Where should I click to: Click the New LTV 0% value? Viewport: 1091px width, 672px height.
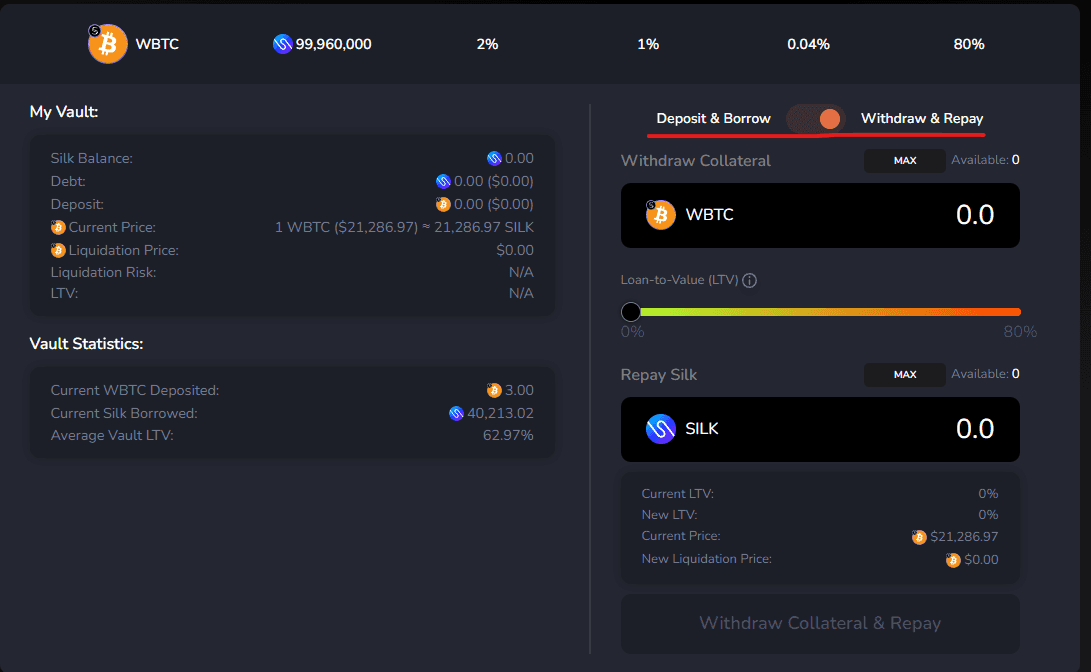coord(988,515)
